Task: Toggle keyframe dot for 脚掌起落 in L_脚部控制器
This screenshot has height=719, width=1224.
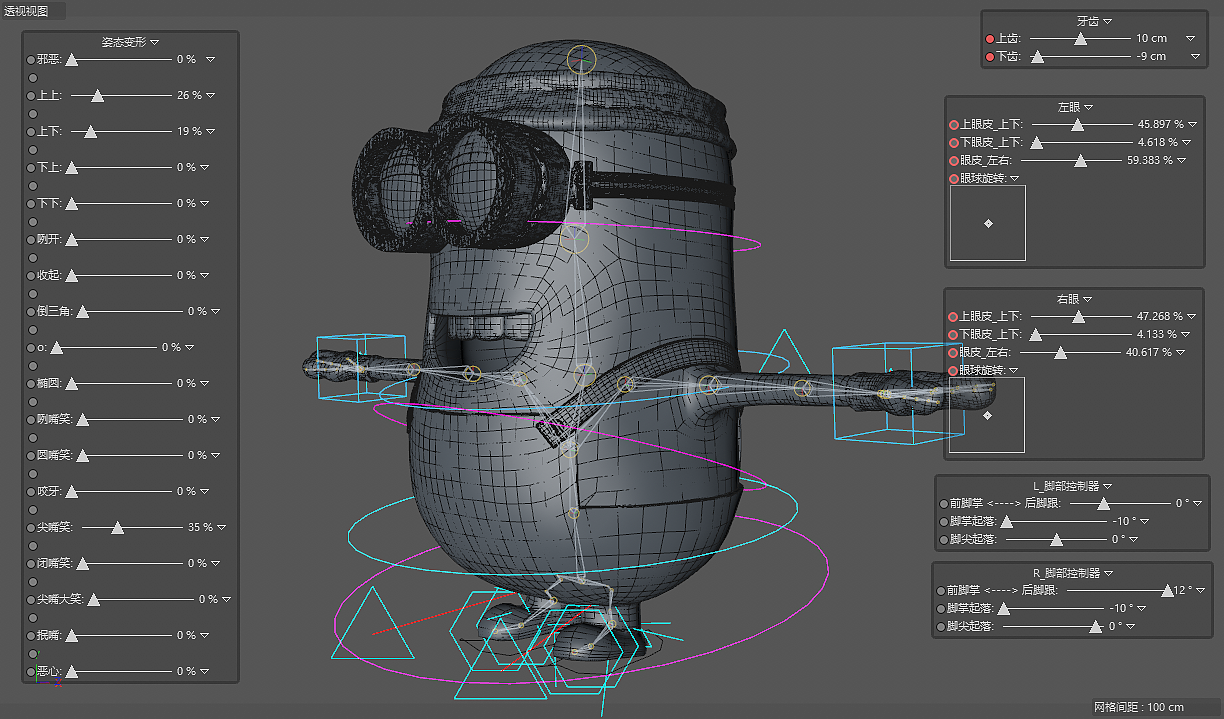Action: coord(942,521)
